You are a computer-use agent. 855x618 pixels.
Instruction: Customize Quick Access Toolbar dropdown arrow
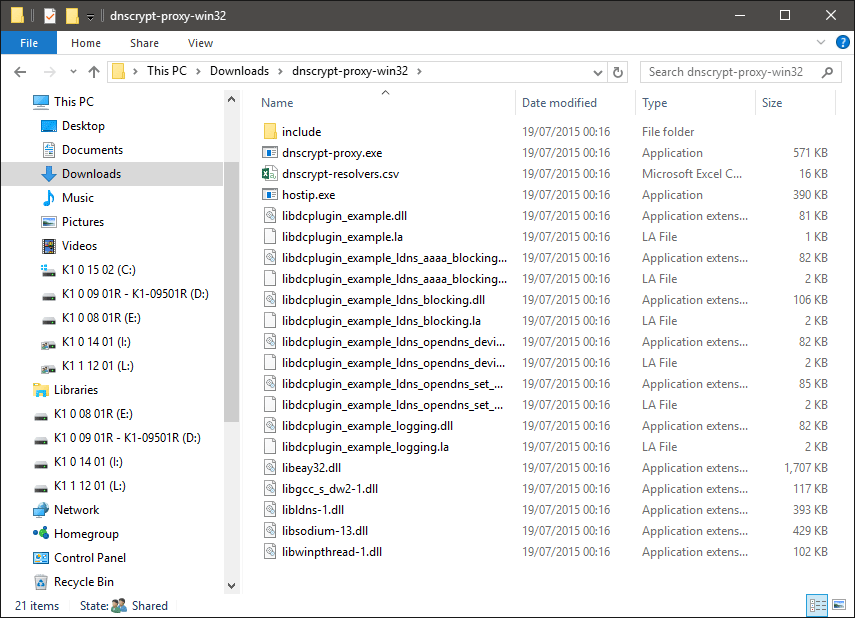pos(90,17)
